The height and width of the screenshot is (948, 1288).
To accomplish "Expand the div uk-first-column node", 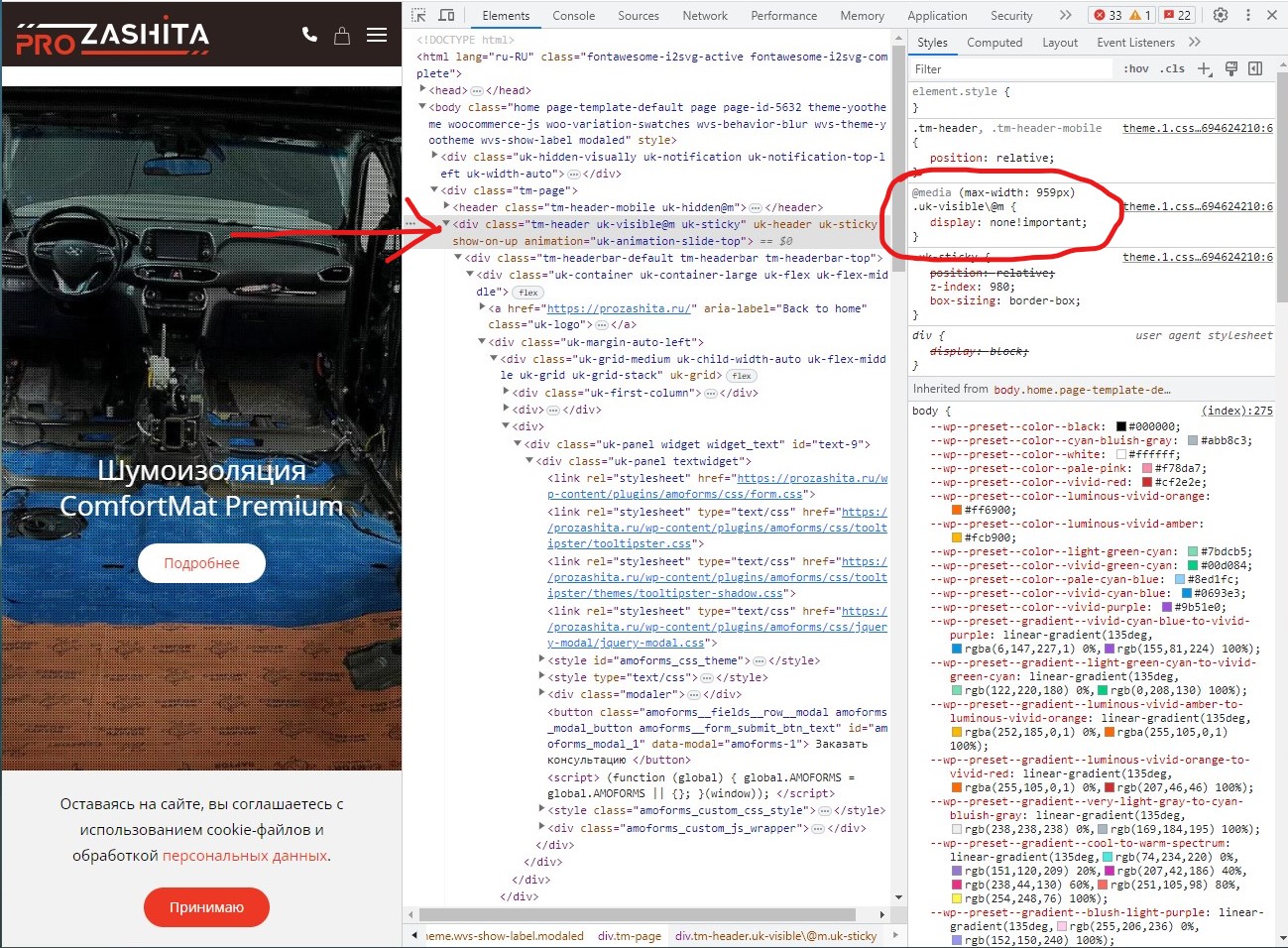I will click(506, 393).
